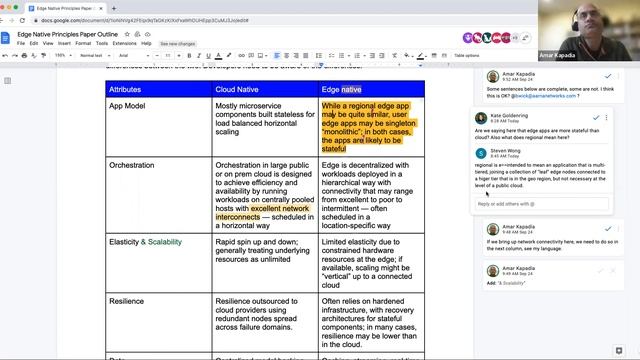This screenshot has height=360, width=640.
Task: Open the bulleted list options arrow
Action: (349, 56)
